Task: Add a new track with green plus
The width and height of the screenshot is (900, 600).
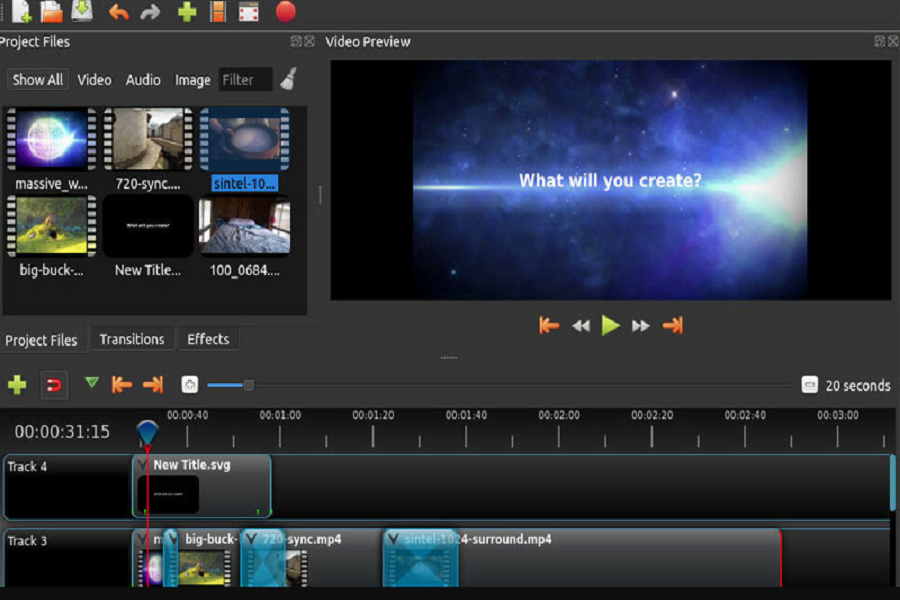Action: point(17,384)
